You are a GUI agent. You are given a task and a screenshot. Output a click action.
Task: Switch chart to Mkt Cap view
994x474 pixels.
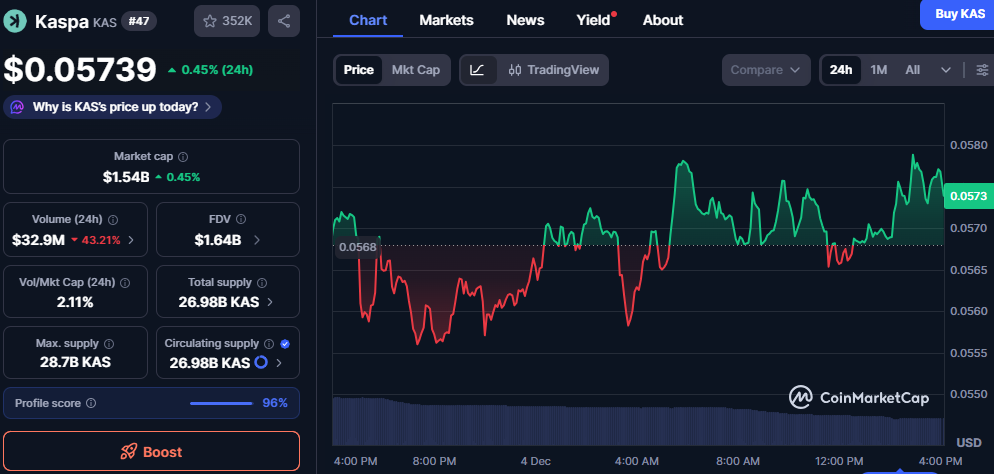coord(415,70)
